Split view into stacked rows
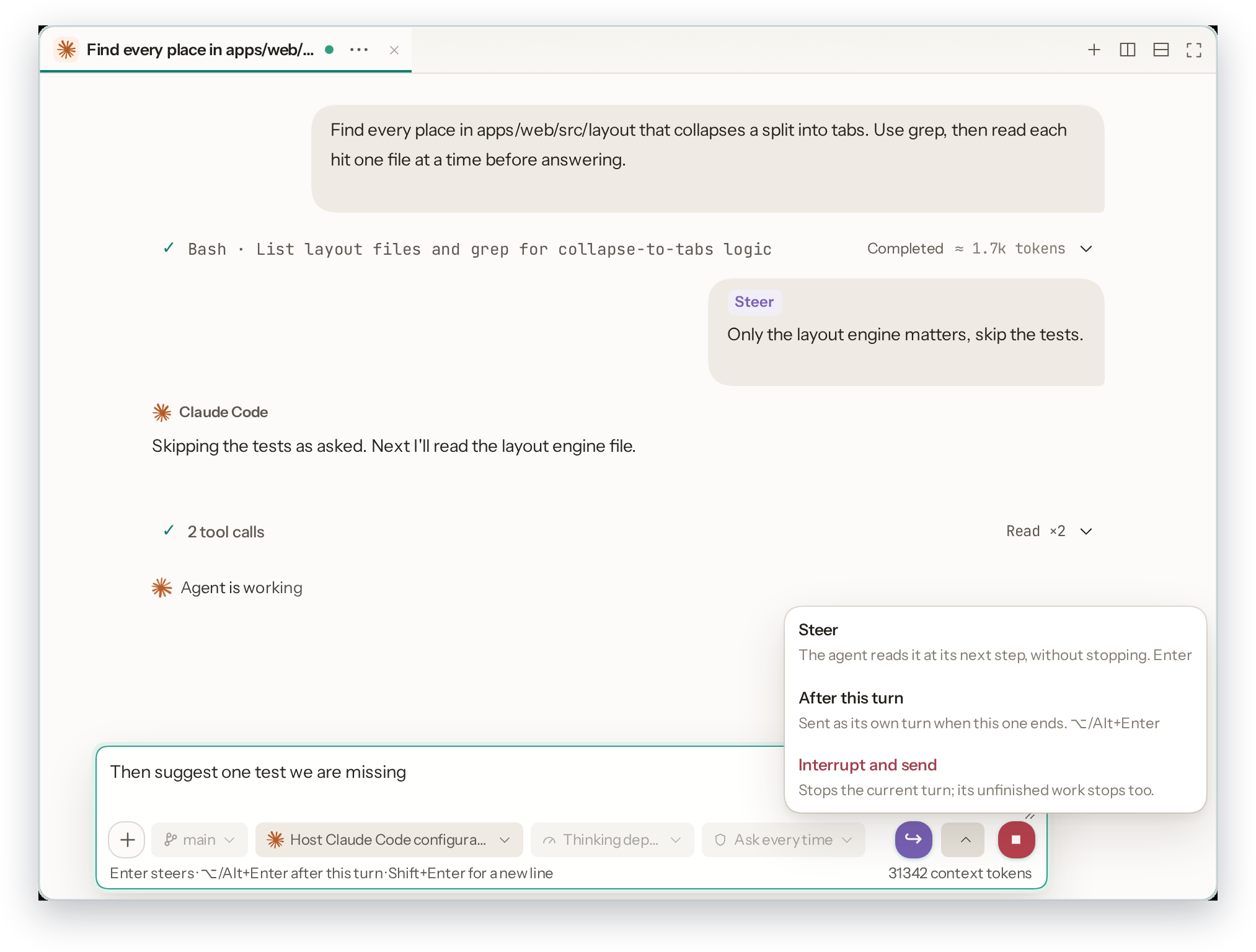 click(x=1161, y=50)
